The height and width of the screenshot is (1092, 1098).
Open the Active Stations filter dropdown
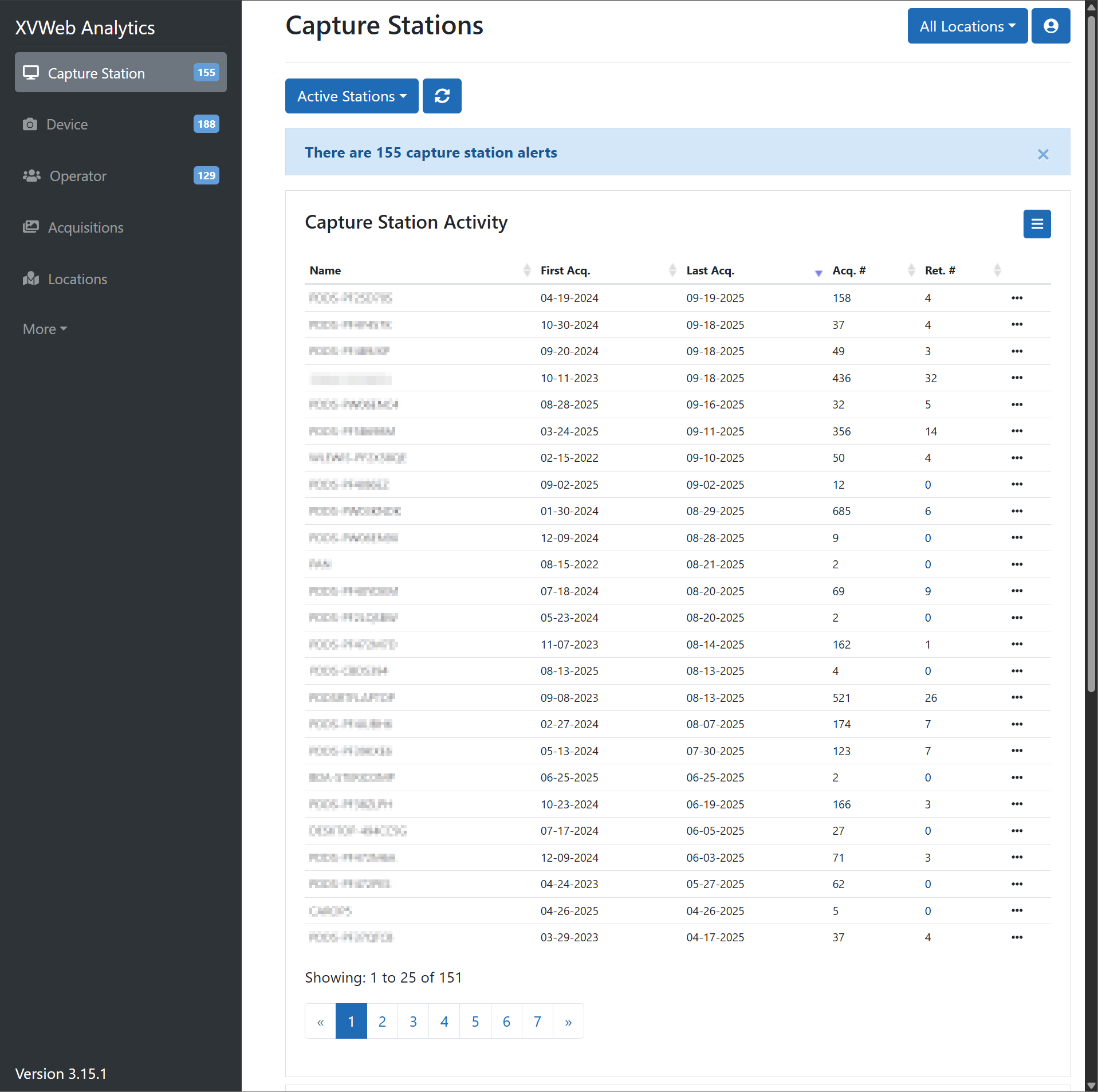(351, 96)
